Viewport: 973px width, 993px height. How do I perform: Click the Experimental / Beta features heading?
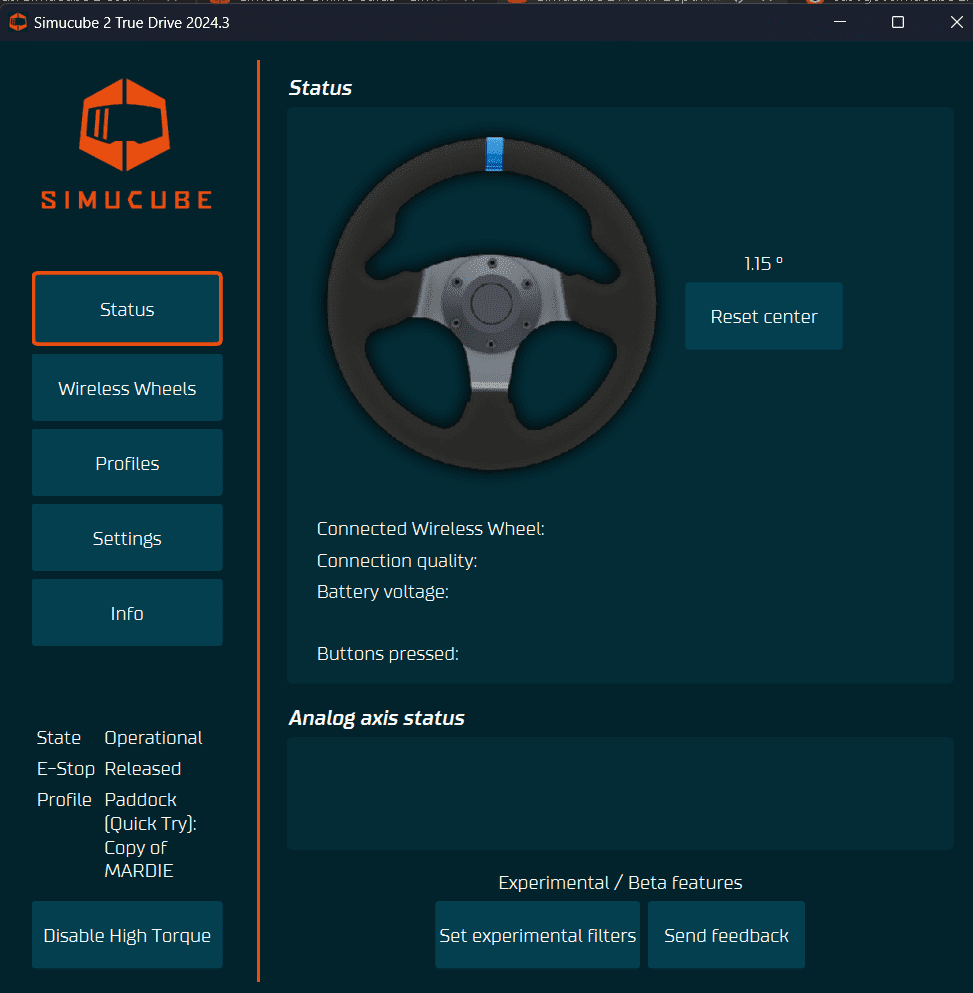point(620,882)
